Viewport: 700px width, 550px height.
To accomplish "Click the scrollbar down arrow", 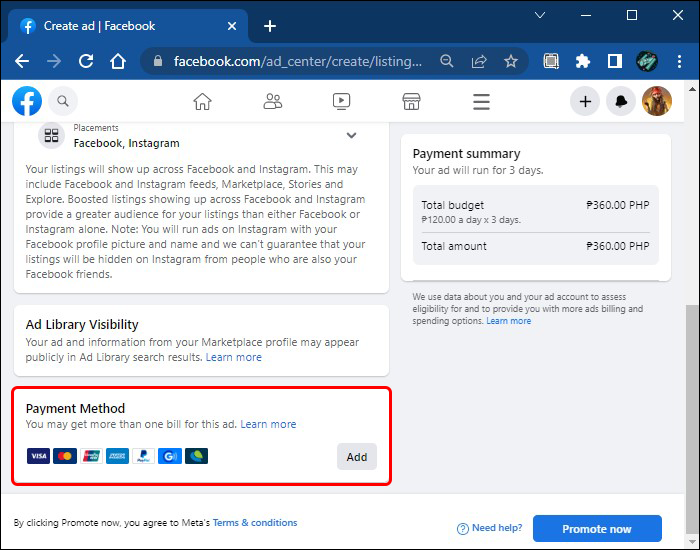I will (x=692, y=540).
